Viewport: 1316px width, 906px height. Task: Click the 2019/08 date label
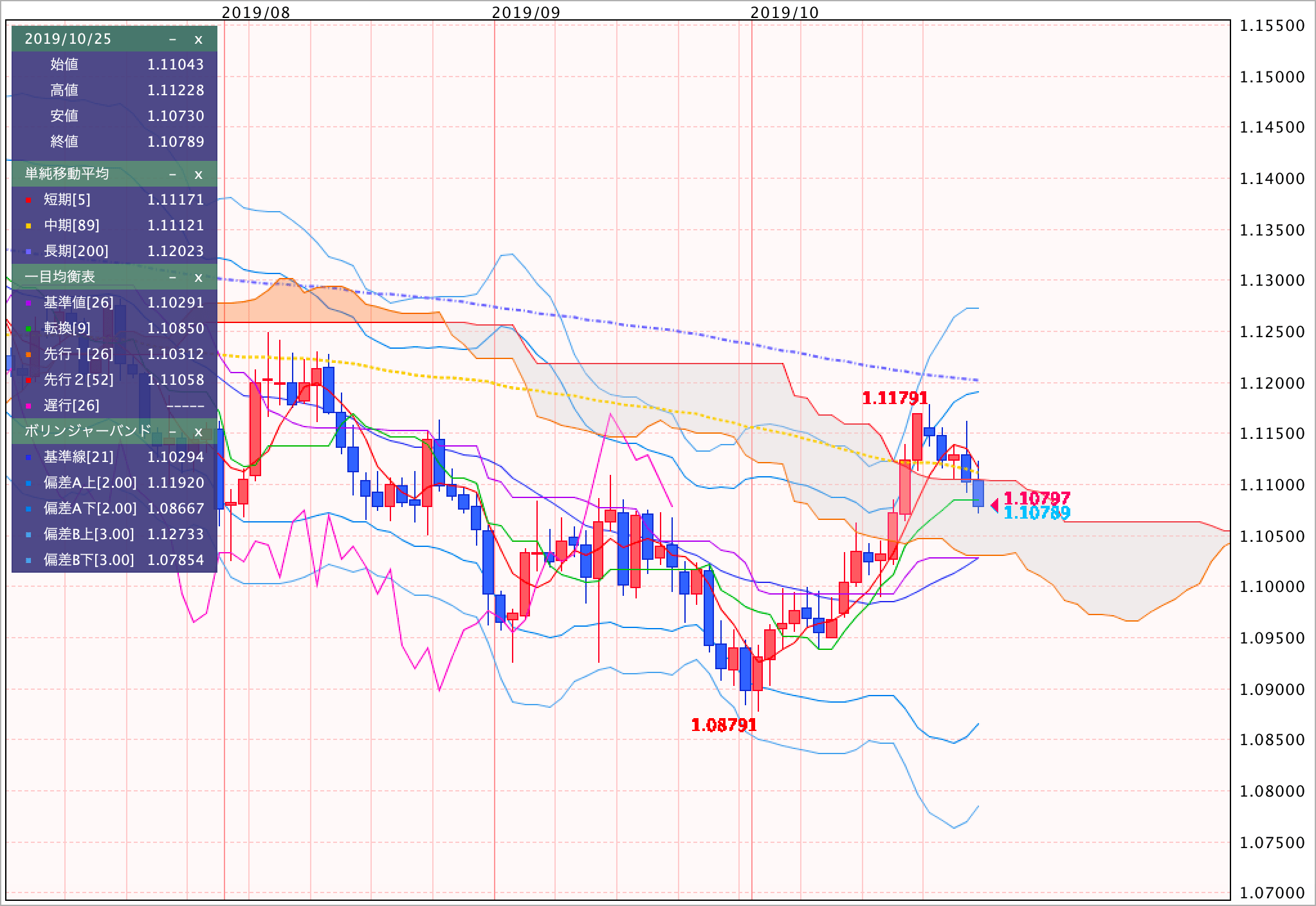tap(255, 12)
